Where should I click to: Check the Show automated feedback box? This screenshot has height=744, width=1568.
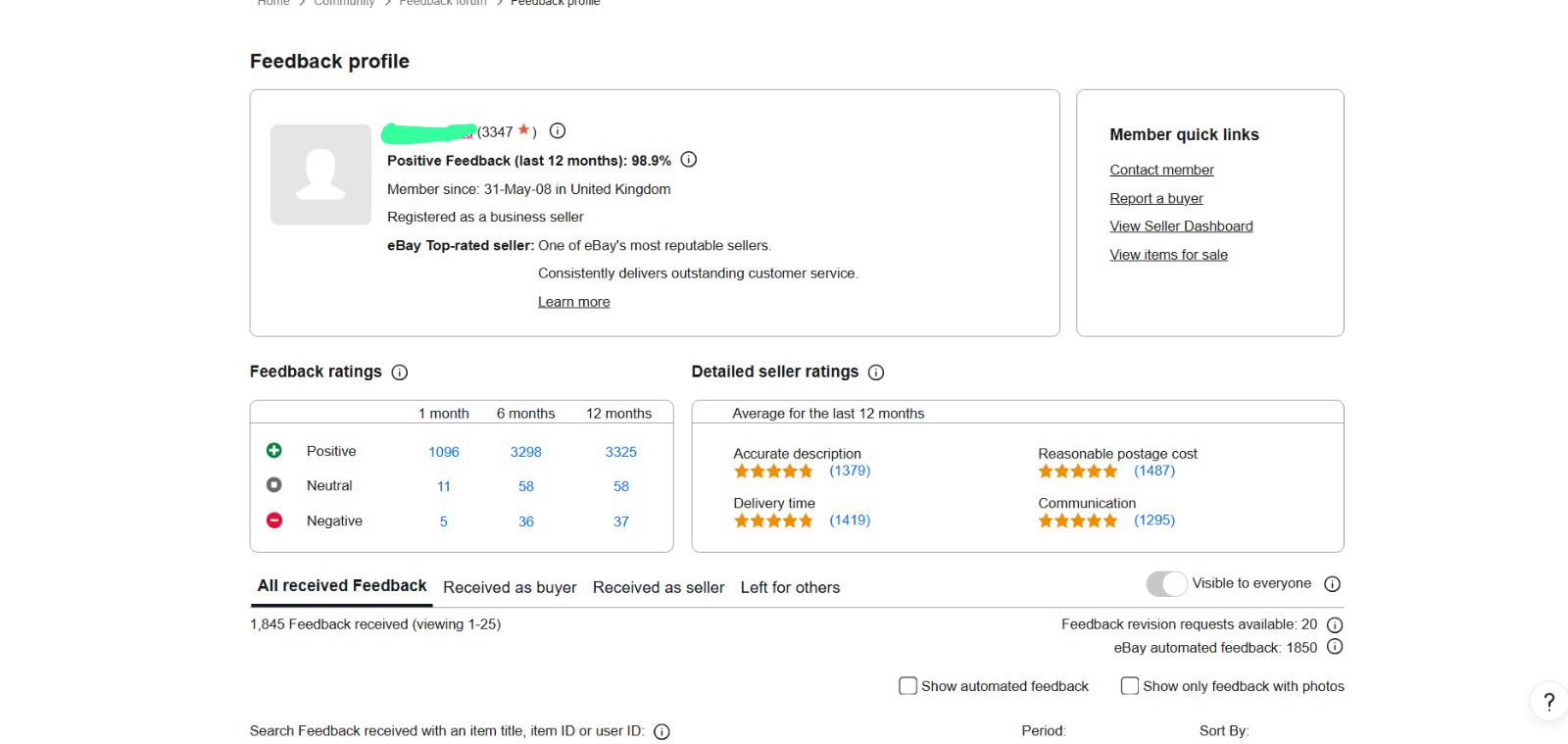(907, 686)
